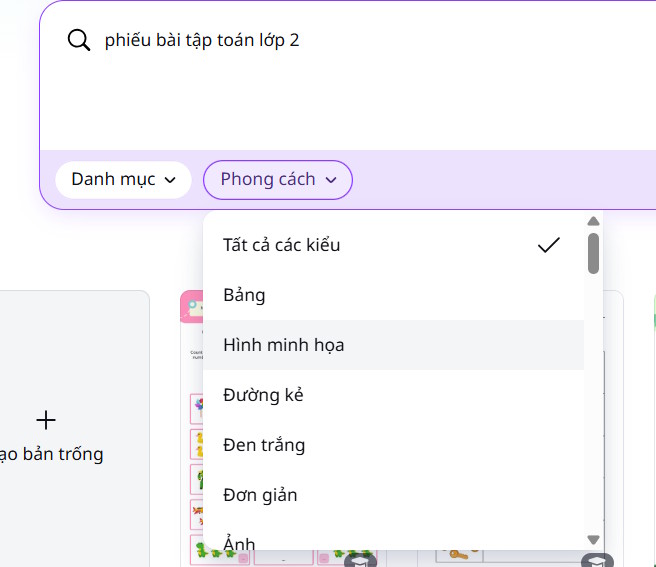The image size is (656, 567).
Task: Select 'Đen trắng' style option
Action: [393, 445]
